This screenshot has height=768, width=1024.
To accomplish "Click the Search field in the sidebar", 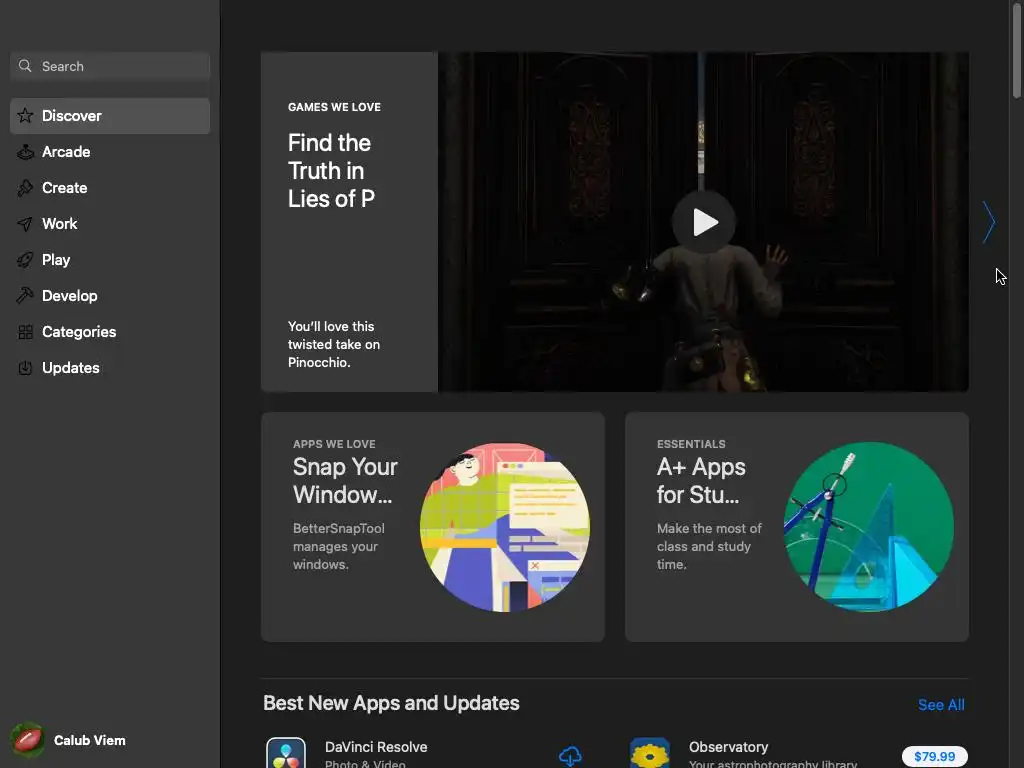I will click(110, 66).
